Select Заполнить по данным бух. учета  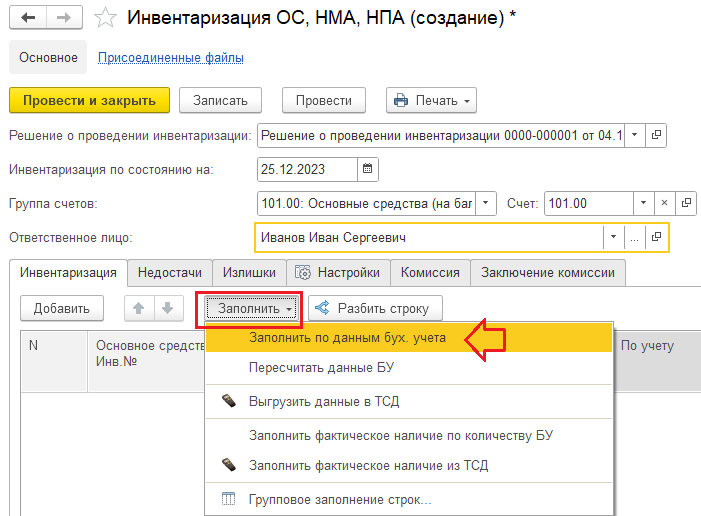click(409, 338)
